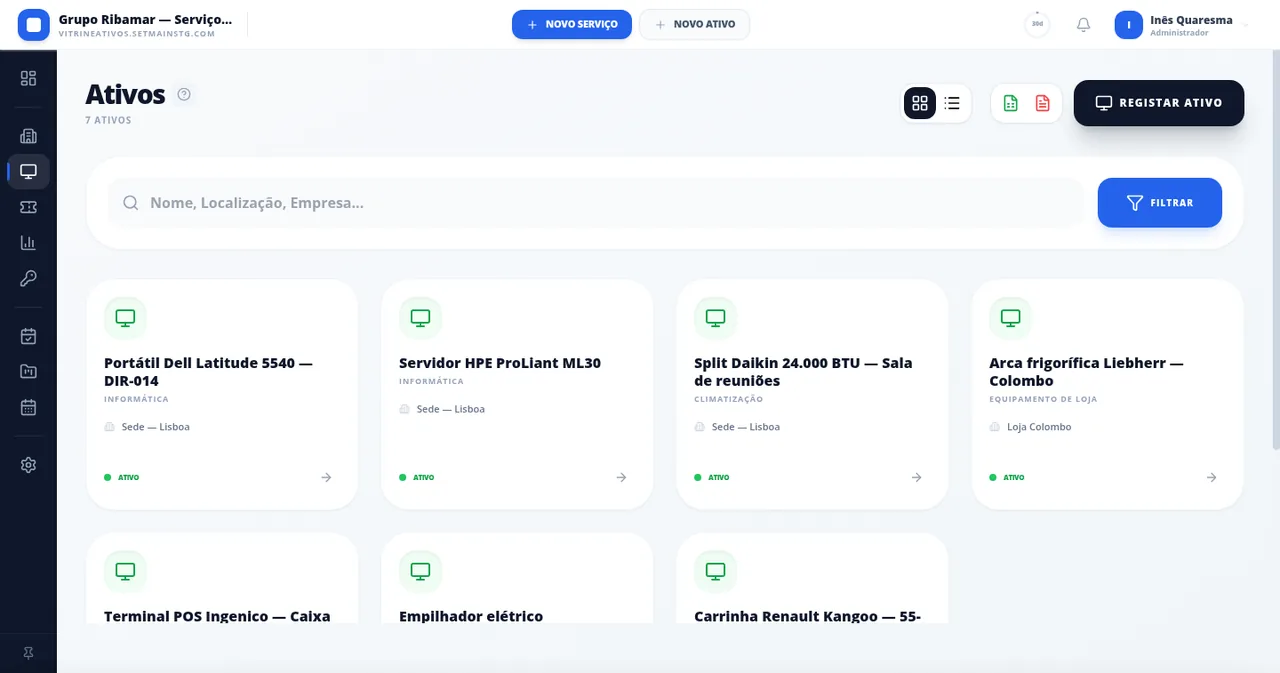Export assets with the red document icon

[1043, 103]
